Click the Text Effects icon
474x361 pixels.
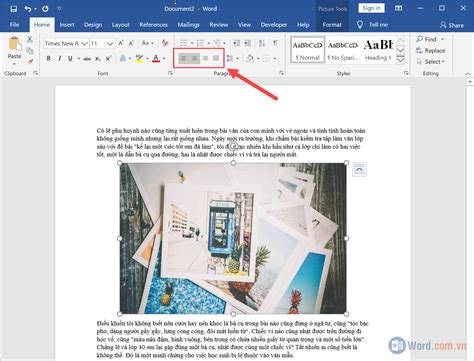pos(123,59)
